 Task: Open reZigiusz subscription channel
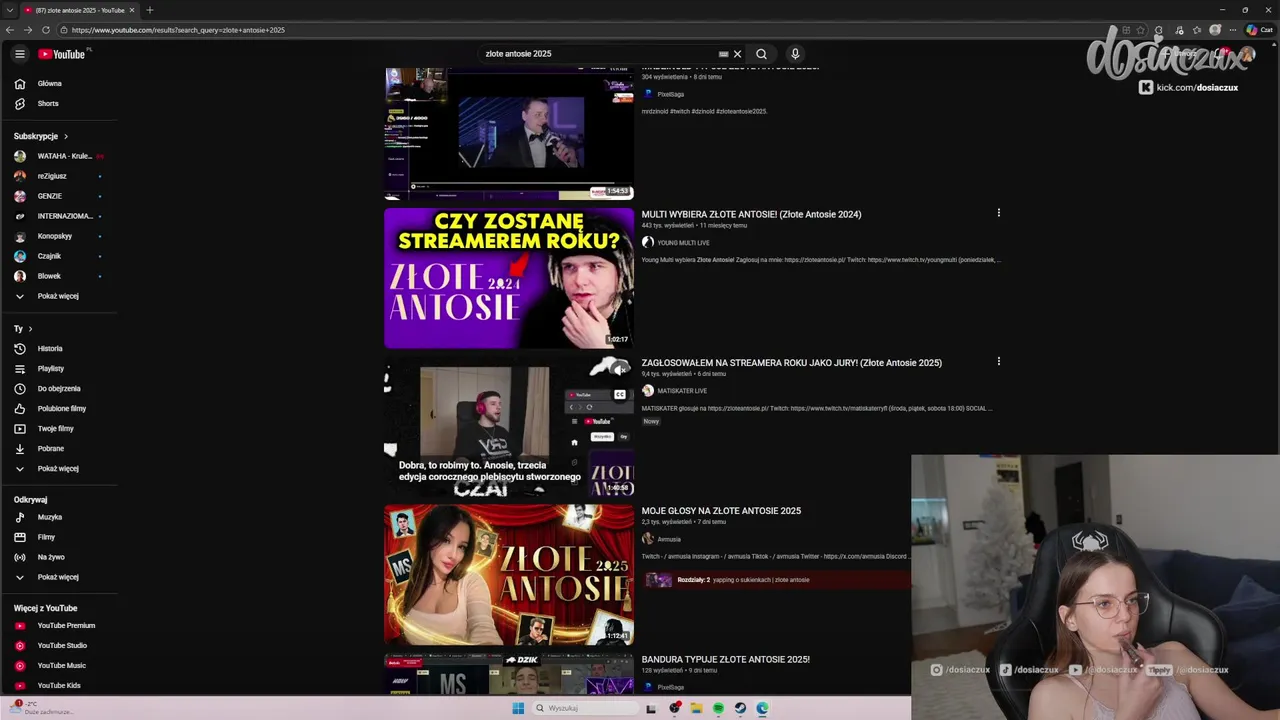(59, 176)
